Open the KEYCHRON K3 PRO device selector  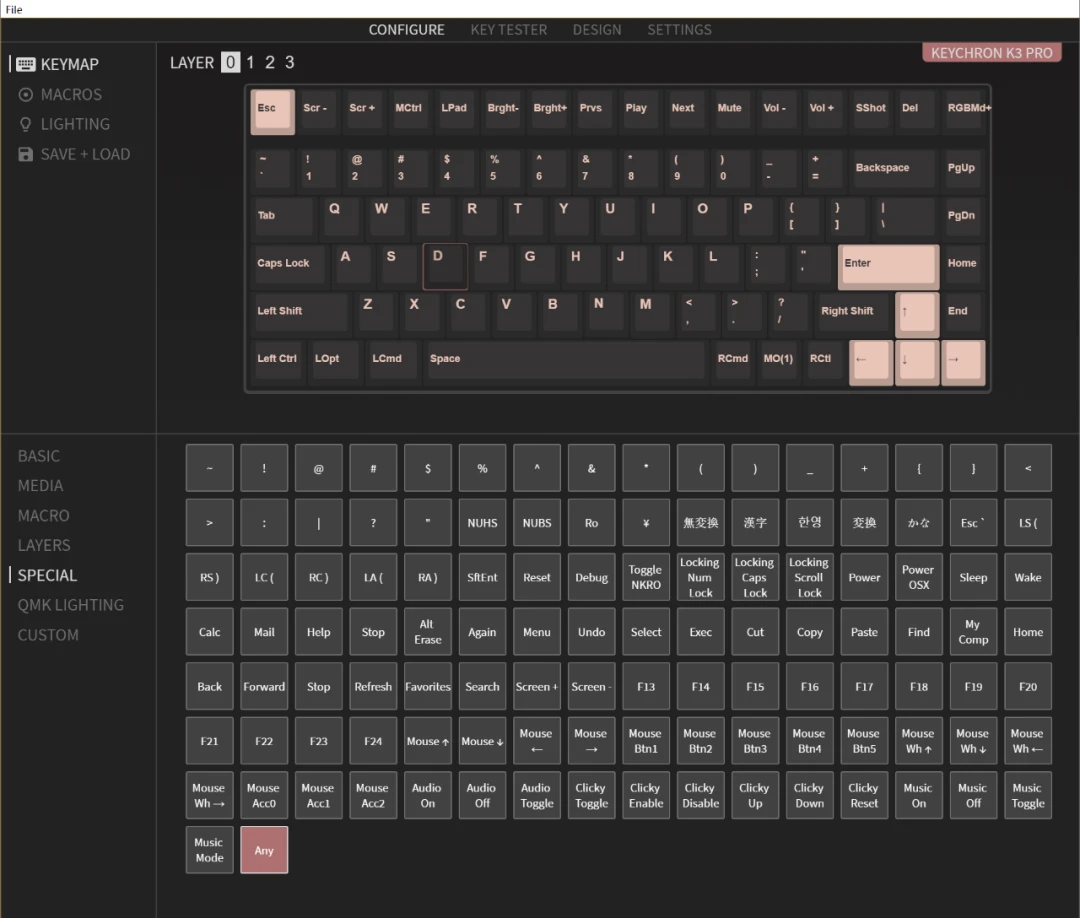(991, 53)
